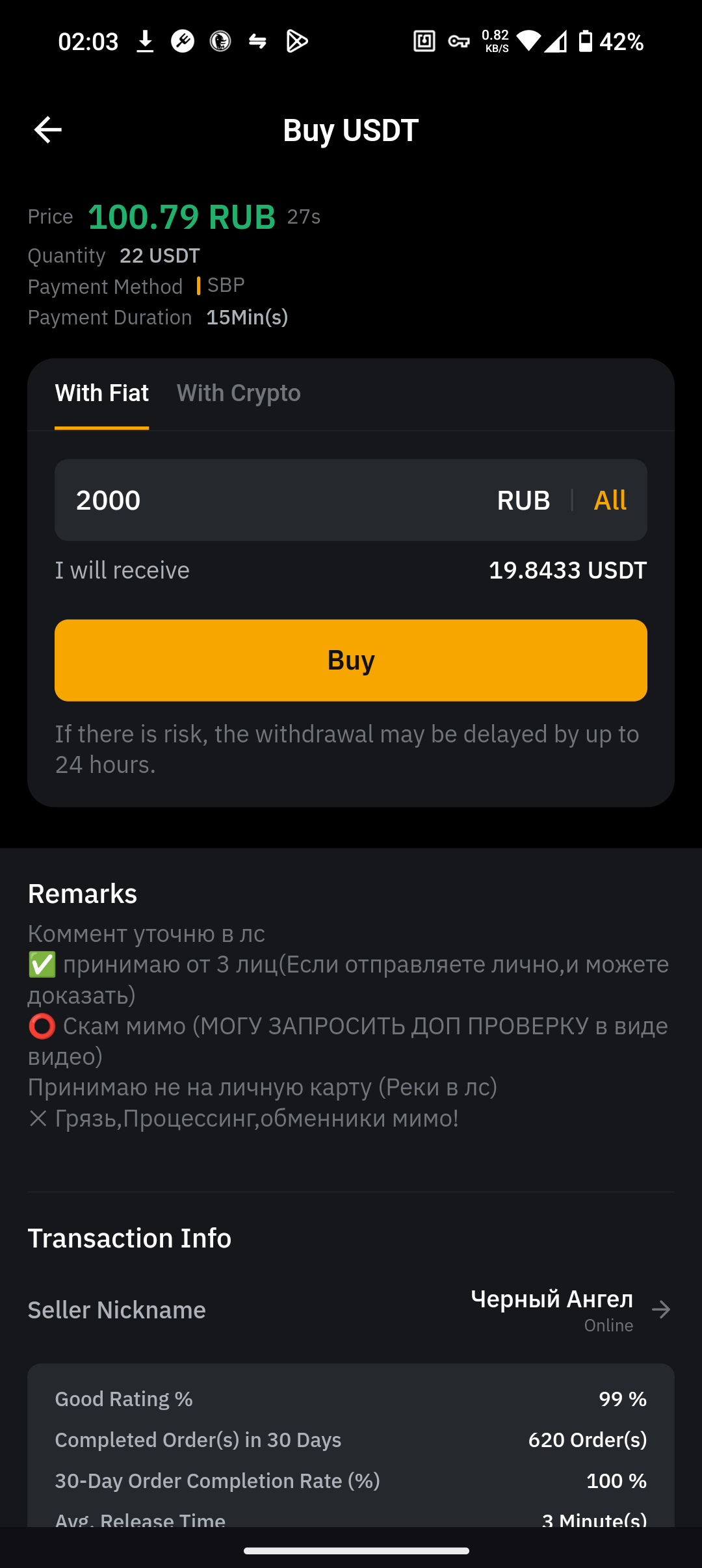Image resolution: width=702 pixels, height=1568 pixels.
Task: Tap the battery icon at 42%
Action: pos(586,42)
